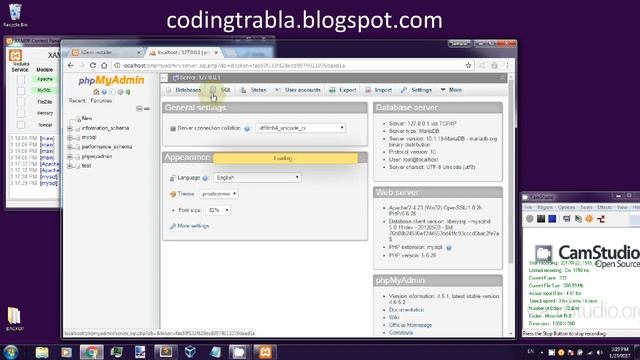
Task: Open the Language dropdown set to English
Action: (257, 178)
